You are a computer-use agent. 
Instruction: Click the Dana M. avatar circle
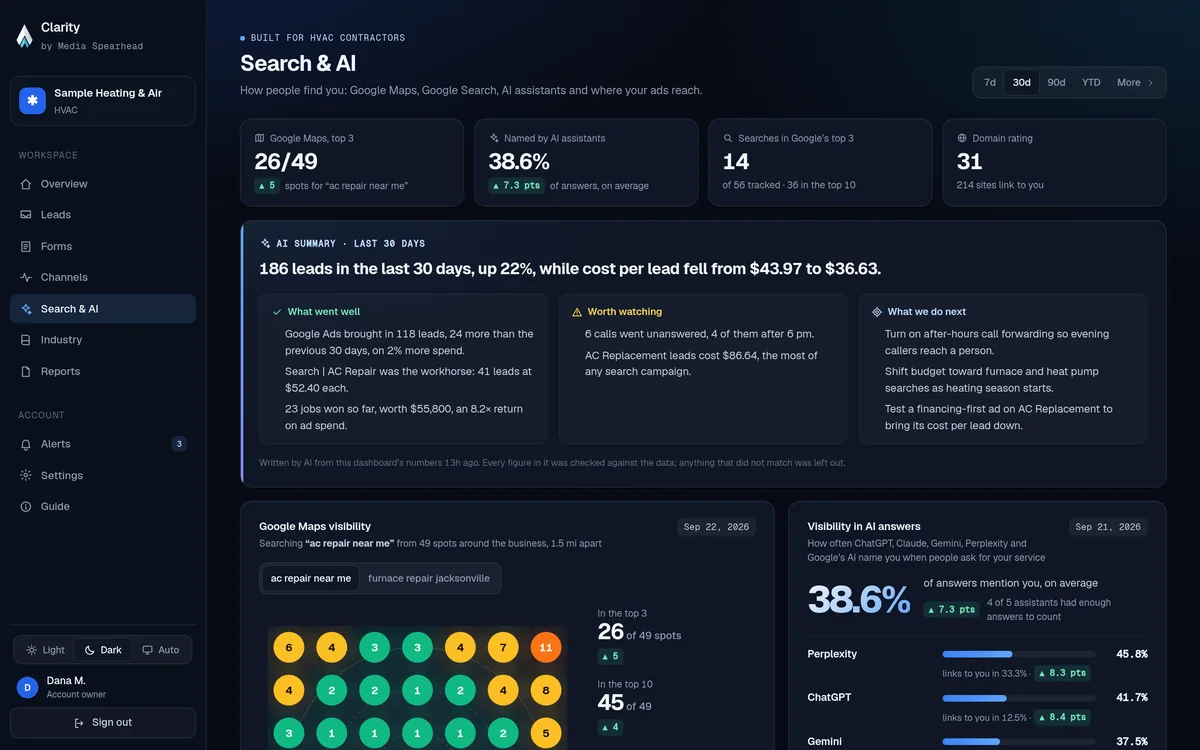pyautogui.click(x=28, y=687)
